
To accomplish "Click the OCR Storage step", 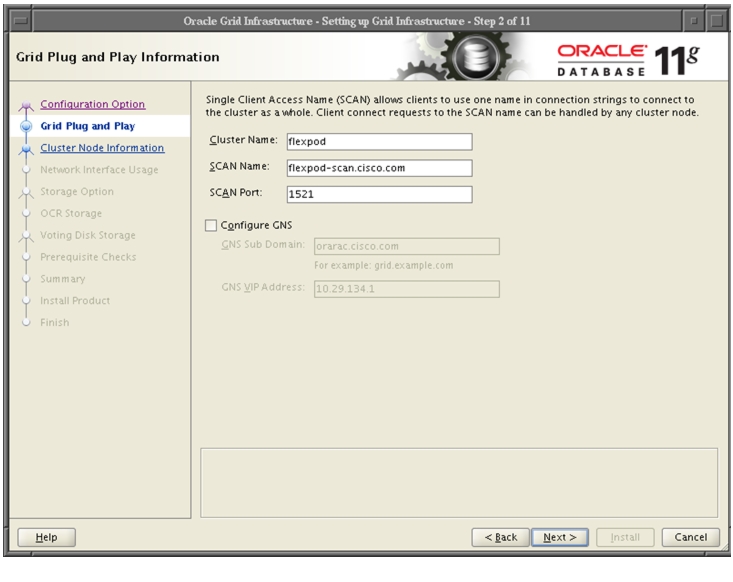I will (x=71, y=214).
